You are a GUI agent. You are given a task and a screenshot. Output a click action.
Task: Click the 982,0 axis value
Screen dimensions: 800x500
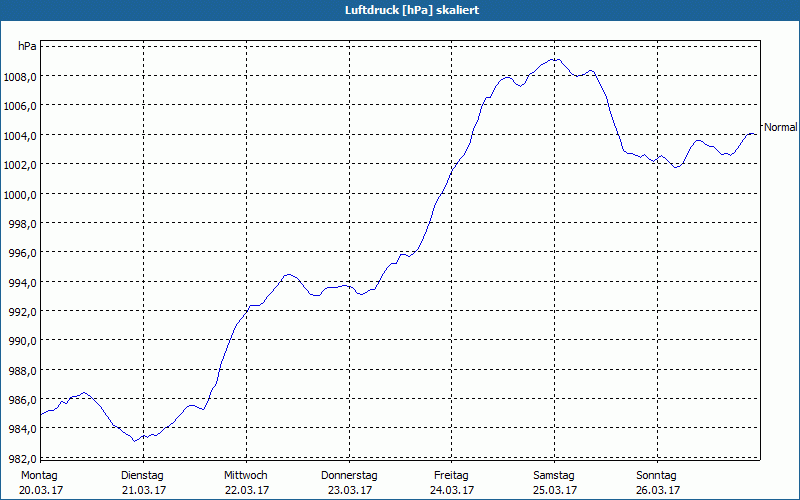click(x=22, y=459)
